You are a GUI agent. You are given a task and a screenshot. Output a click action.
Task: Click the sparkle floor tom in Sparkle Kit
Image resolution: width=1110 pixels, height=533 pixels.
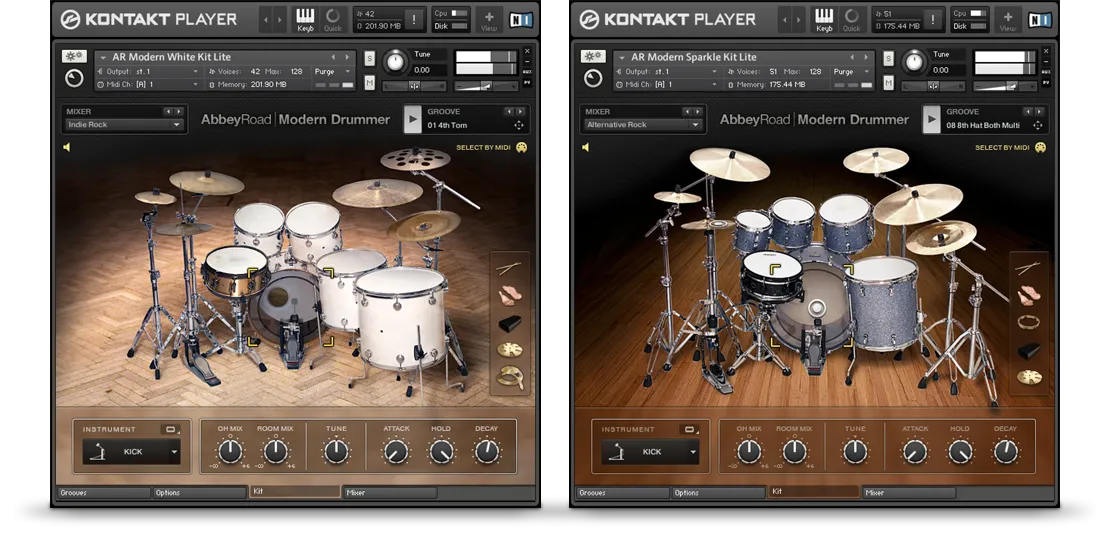(x=883, y=302)
